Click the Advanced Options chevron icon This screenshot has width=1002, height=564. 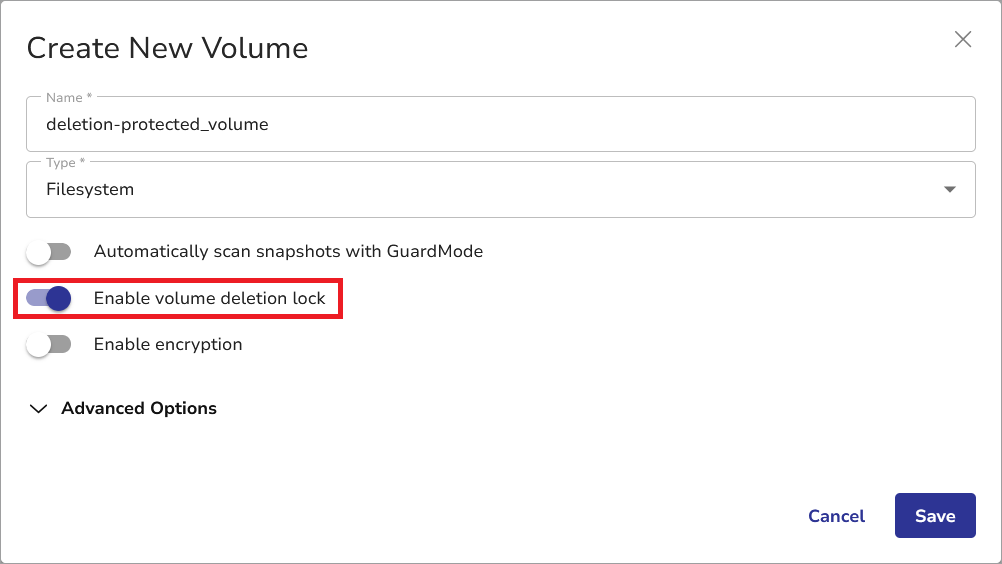click(x=39, y=408)
